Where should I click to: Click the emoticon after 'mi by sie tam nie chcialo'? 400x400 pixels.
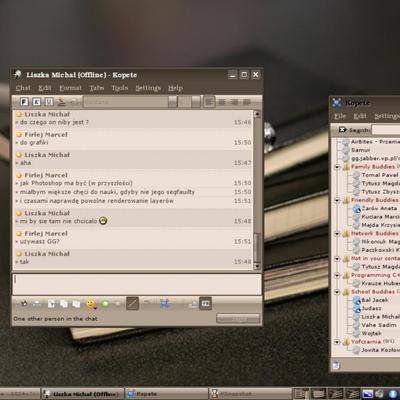click(103, 221)
